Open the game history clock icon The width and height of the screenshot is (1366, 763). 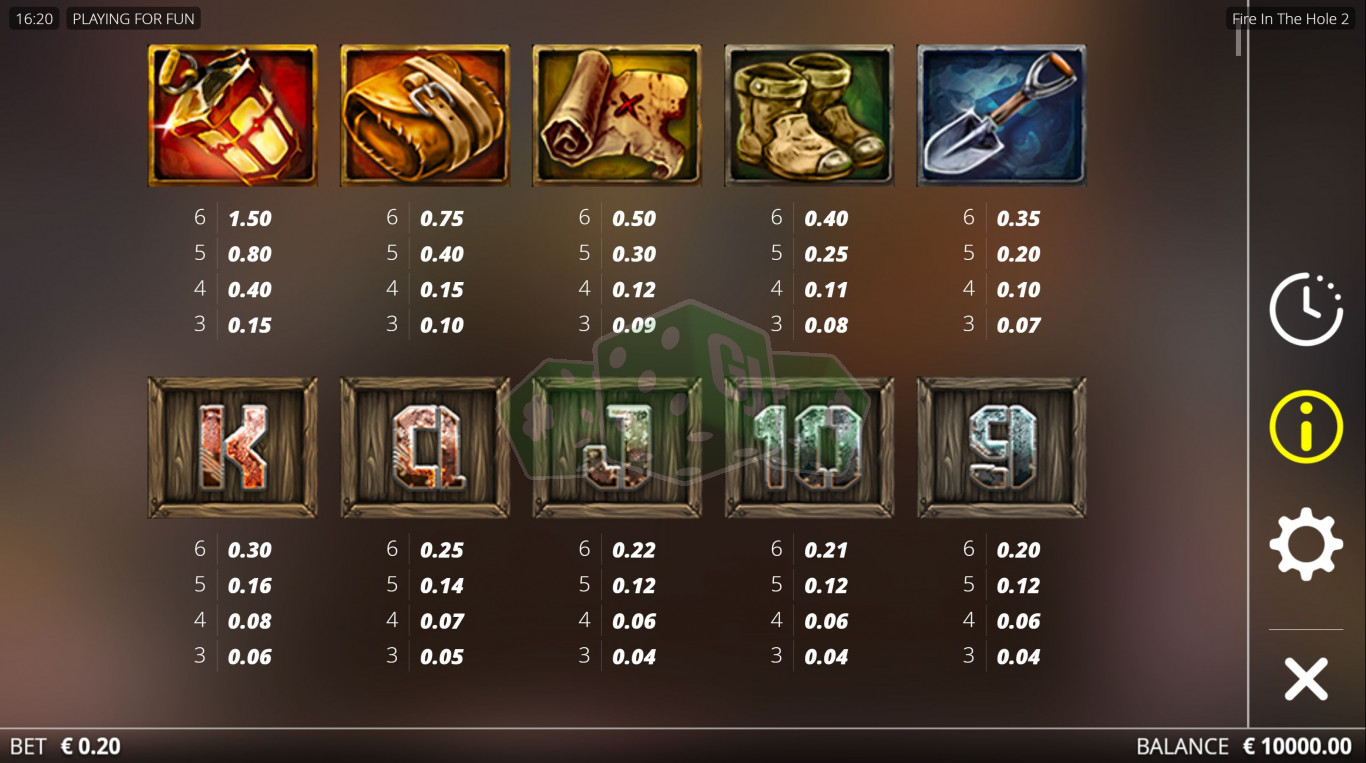(x=1306, y=309)
